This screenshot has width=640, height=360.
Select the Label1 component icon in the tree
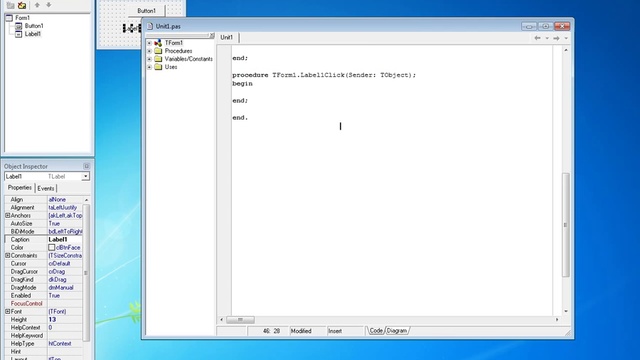click(18, 34)
